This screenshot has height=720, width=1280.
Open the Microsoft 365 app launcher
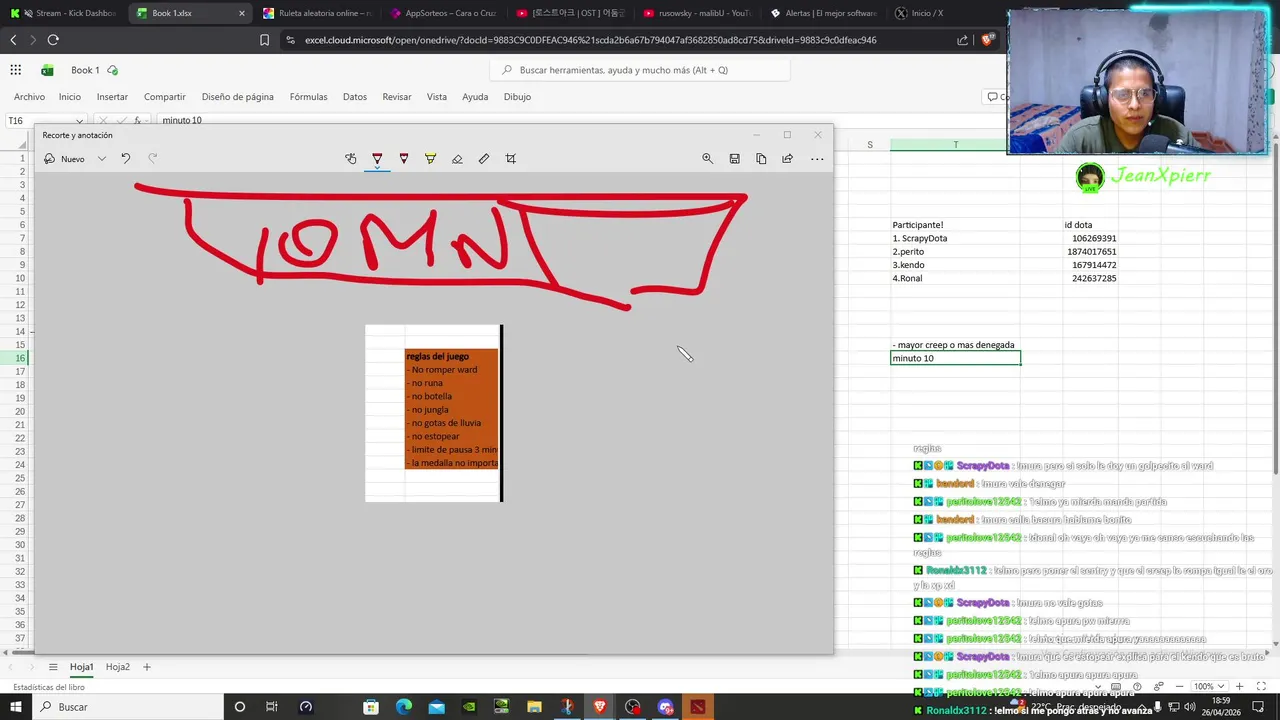(16, 70)
